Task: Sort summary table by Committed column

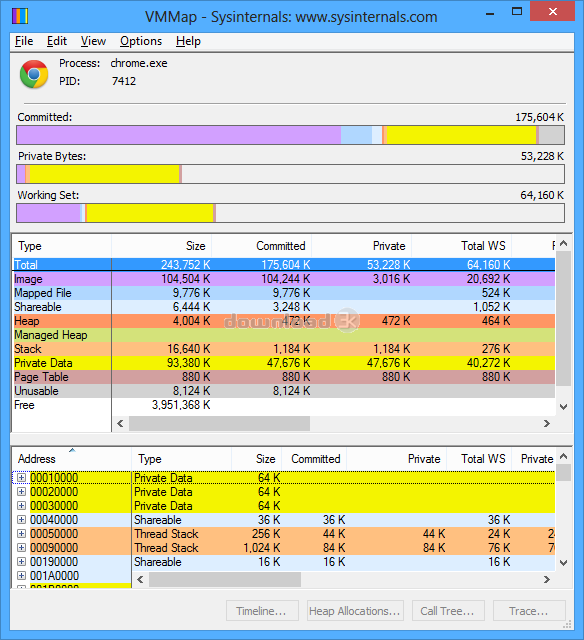Action: (x=262, y=246)
